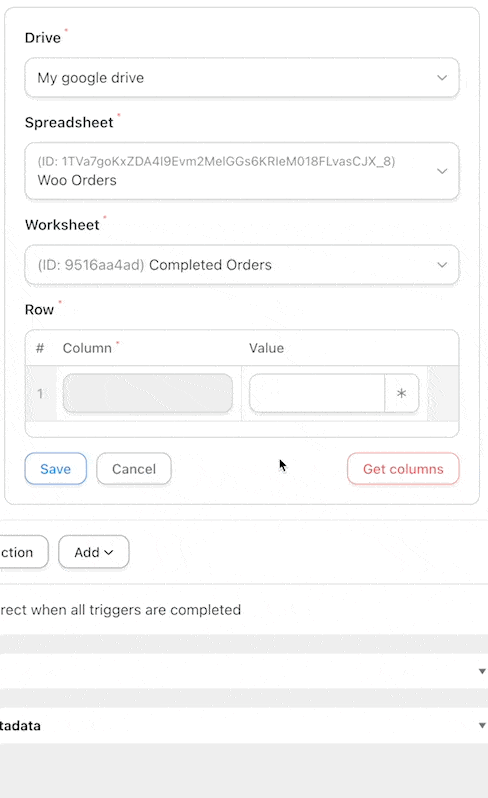This screenshot has height=798, width=488.
Task: Click the chevron inside the Add button
Action: pyautogui.click(x=108, y=552)
